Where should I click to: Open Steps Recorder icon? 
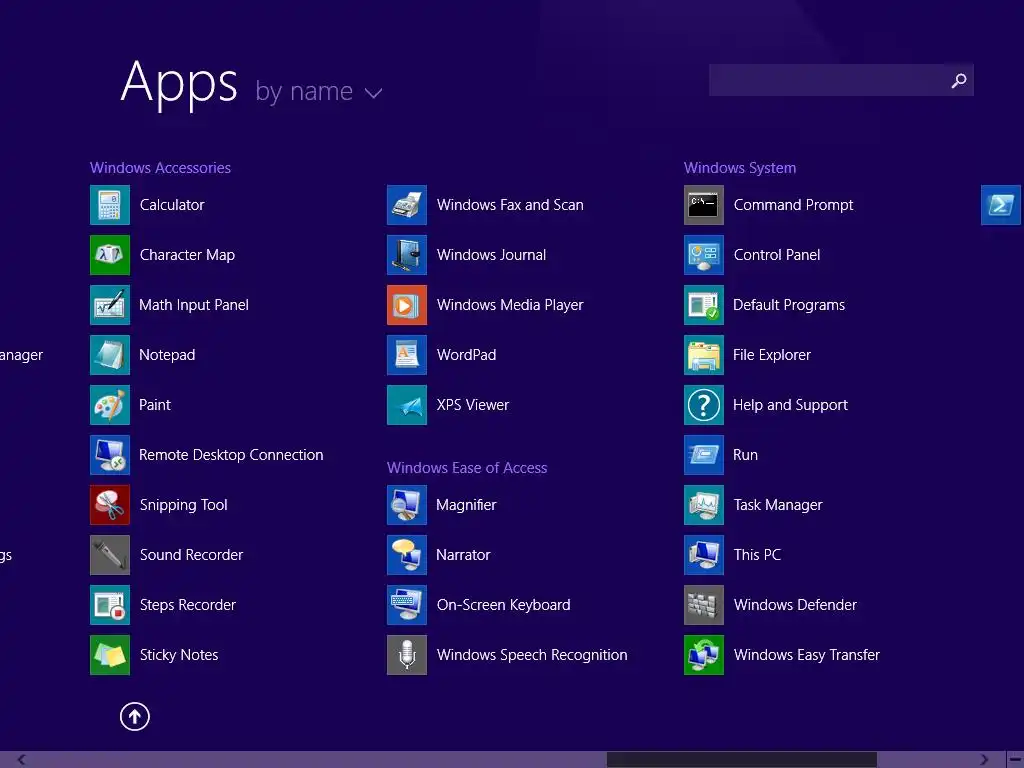pyautogui.click(x=110, y=605)
